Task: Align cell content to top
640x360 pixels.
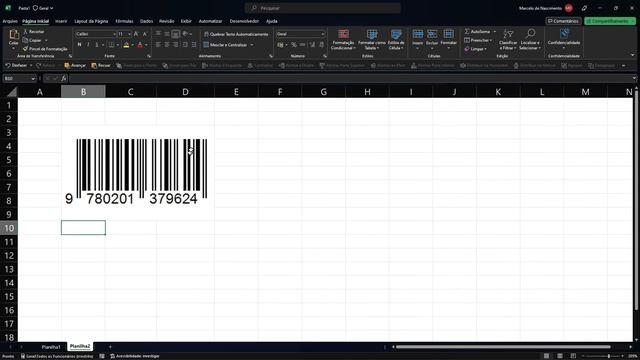Action: [x=158, y=34]
